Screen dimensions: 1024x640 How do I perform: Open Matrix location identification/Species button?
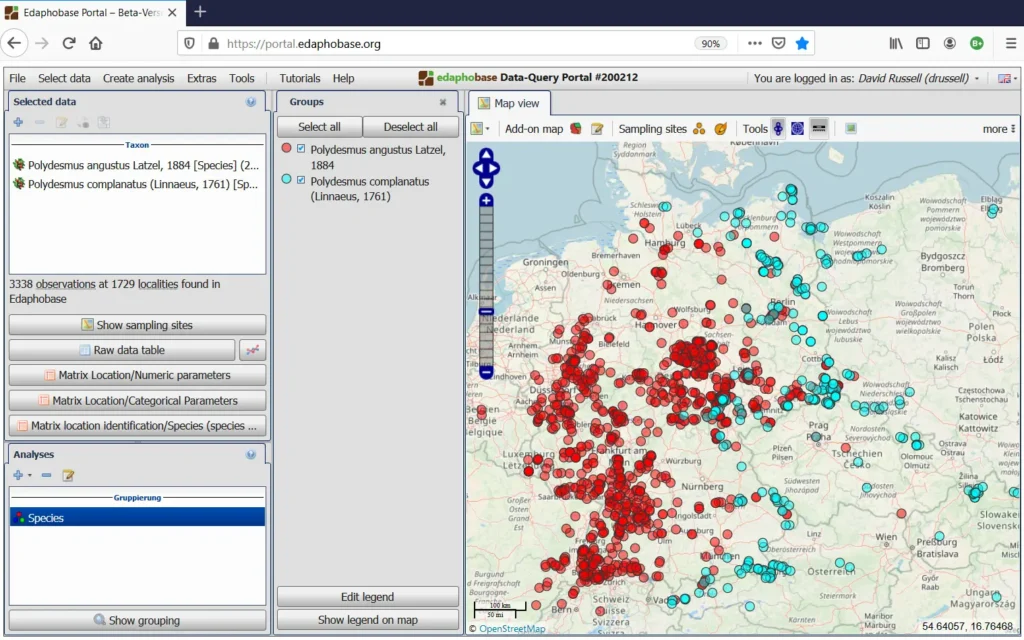(x=137, y=426)
